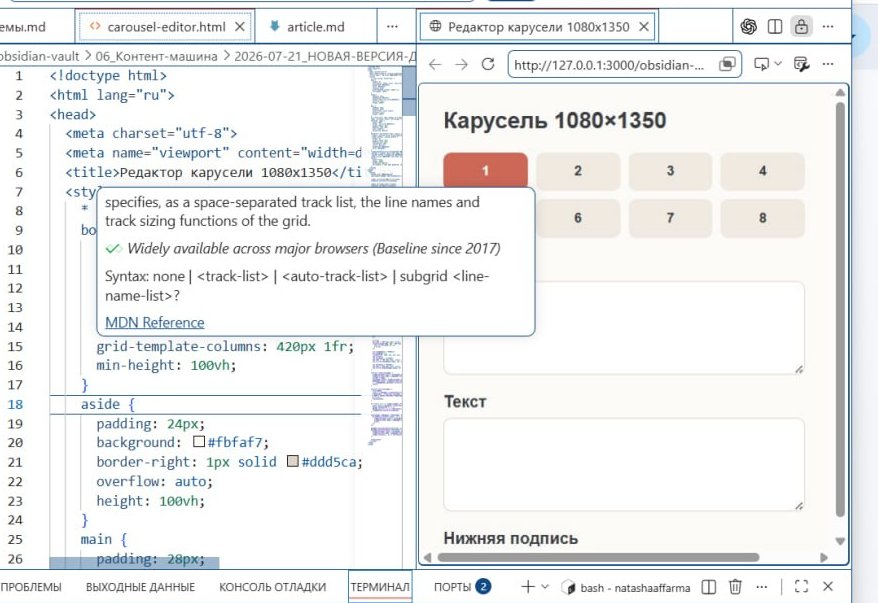Click the preview vertical scrollbar thumb

(x=840, y=310)
